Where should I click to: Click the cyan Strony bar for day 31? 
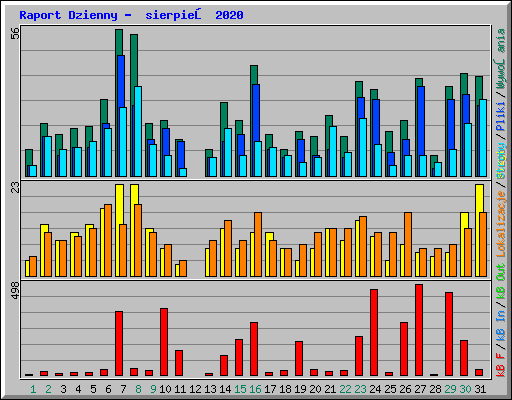[483, 138]
